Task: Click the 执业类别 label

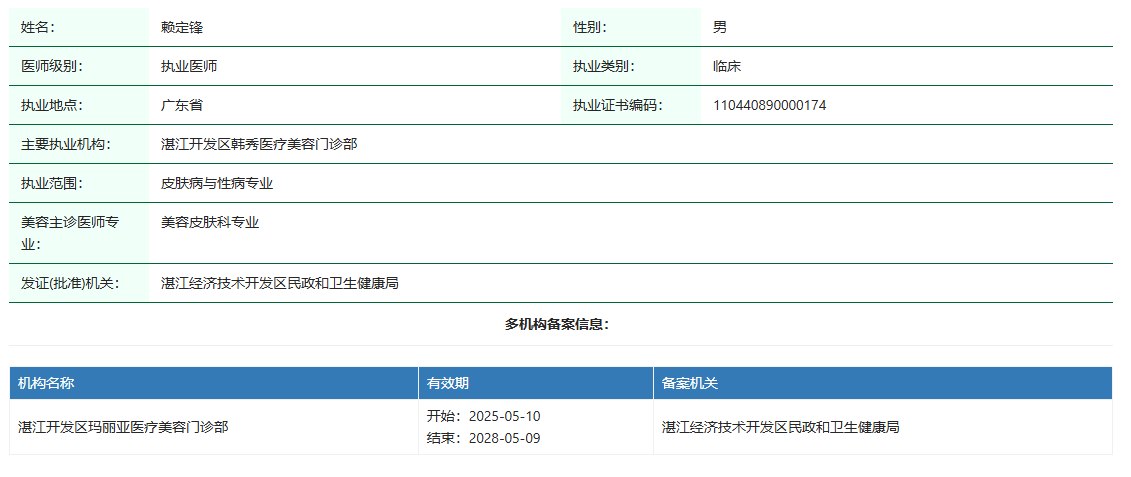Action: [x=604, y=66]
